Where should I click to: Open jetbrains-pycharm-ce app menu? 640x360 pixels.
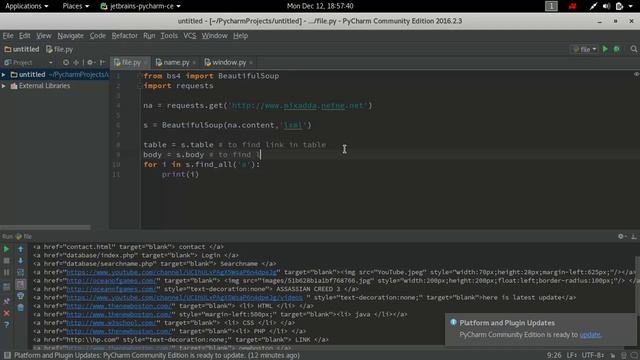tap(141, 6)
